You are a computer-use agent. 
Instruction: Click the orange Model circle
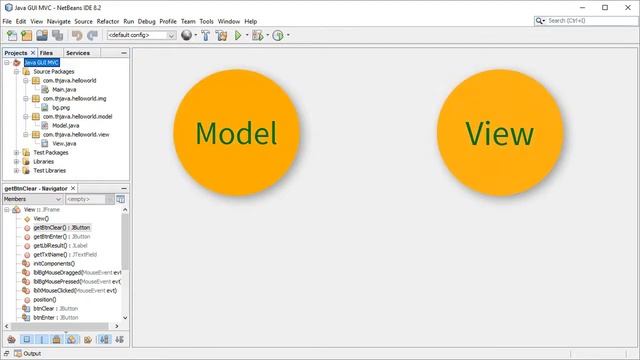236,133
